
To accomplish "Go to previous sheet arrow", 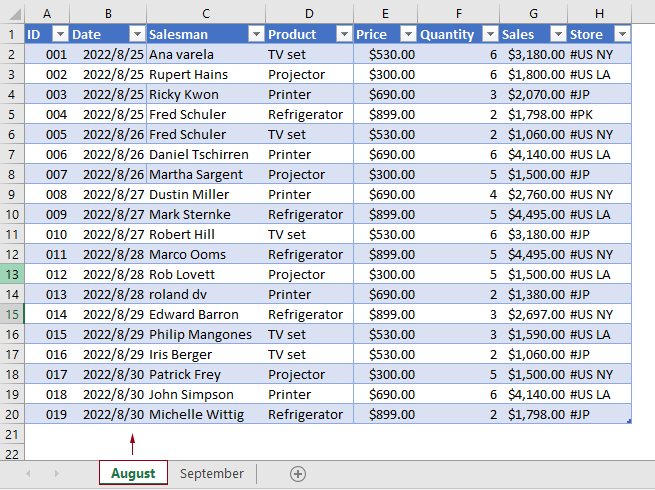I will point(28,474).
